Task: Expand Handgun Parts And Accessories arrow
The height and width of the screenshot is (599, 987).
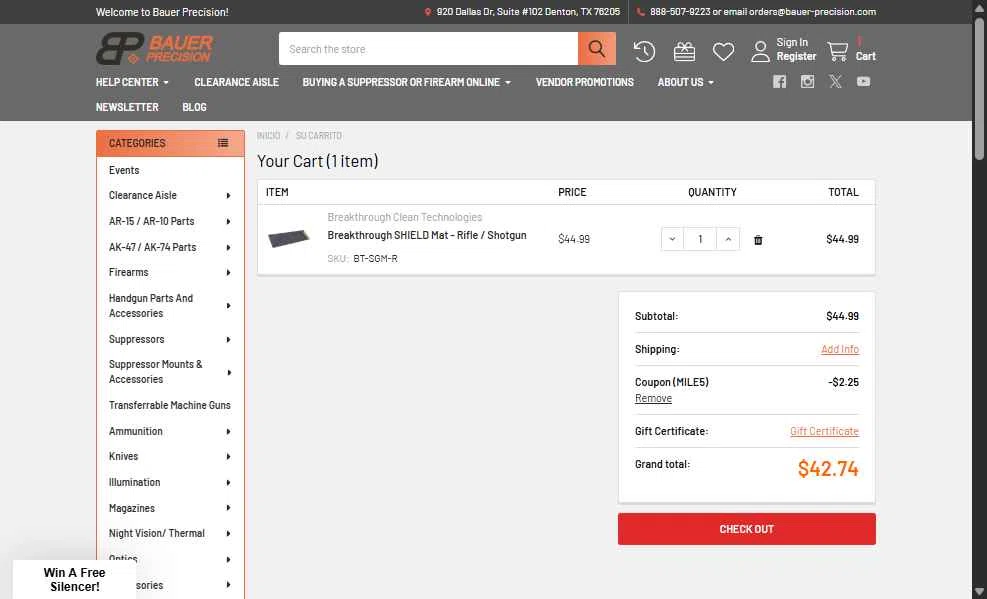Action: coord(228,306)
